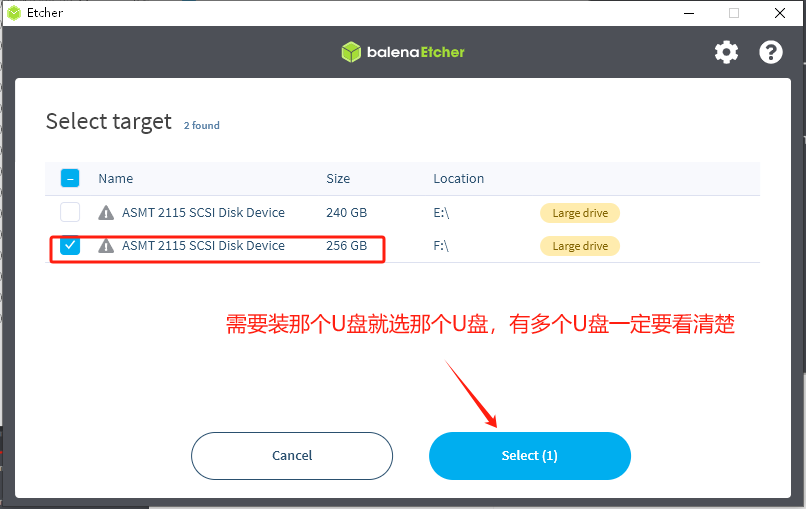Click Large drive badge for E:\ drive
This screenshot has height=509, width=806.
coord(580,213)
